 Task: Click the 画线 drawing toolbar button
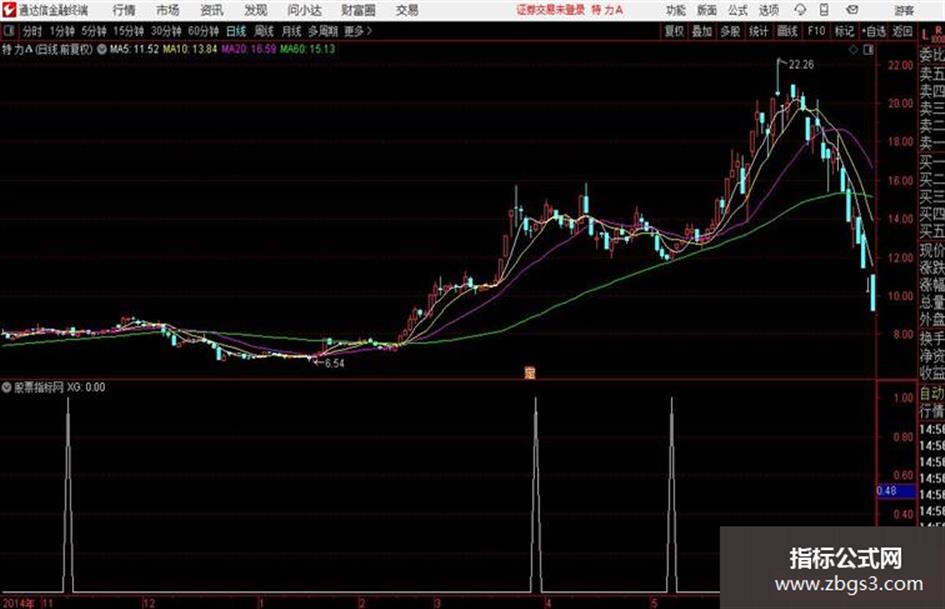787,31
